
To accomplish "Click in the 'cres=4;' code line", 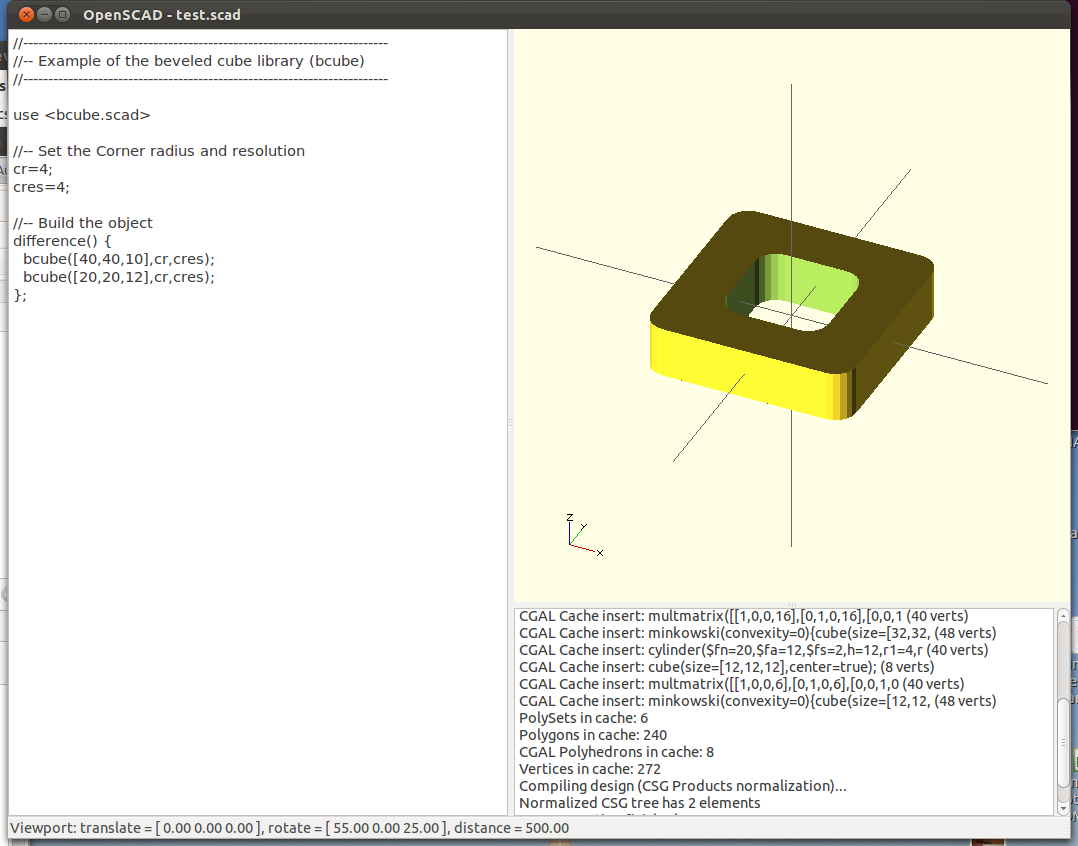I will coord(41,187).
